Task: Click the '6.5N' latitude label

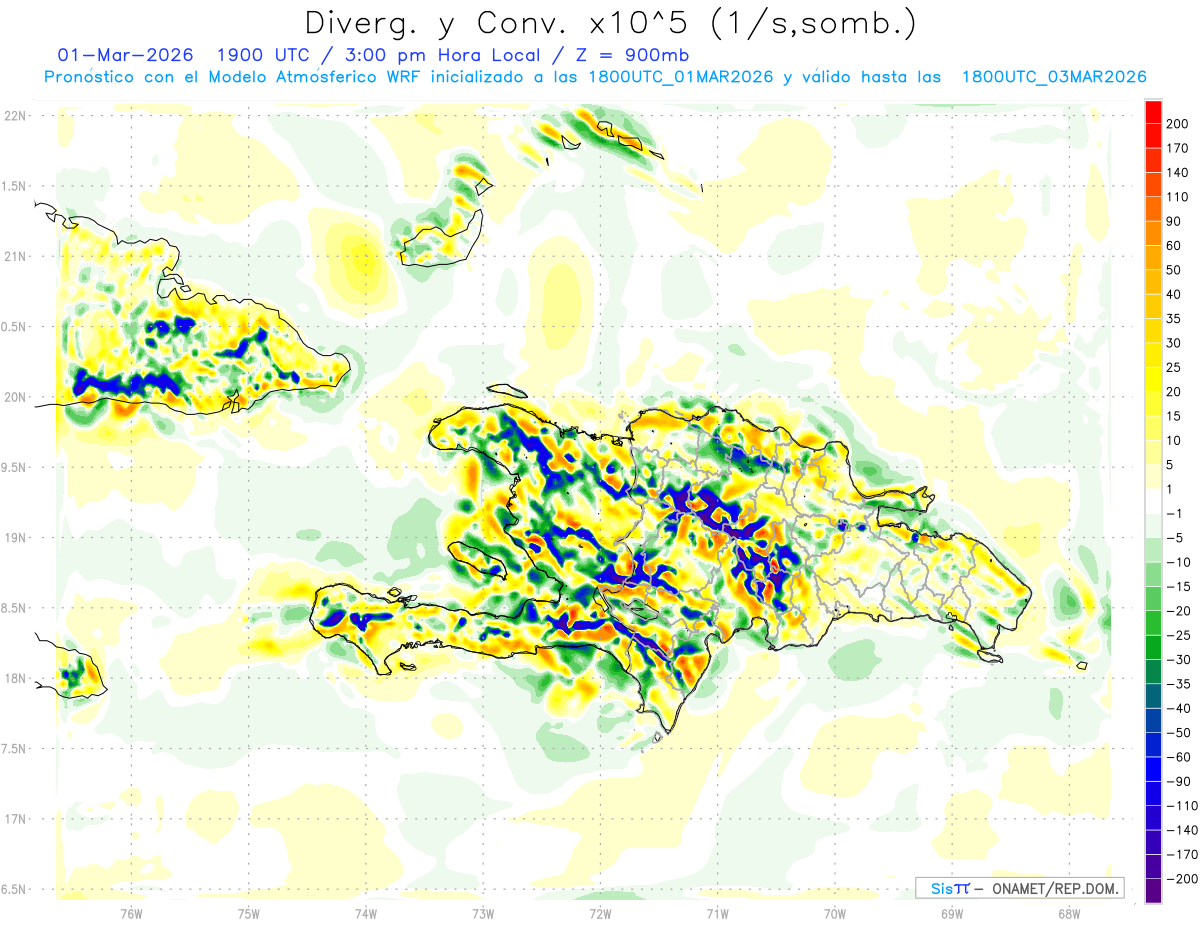Action: (14, 890)
